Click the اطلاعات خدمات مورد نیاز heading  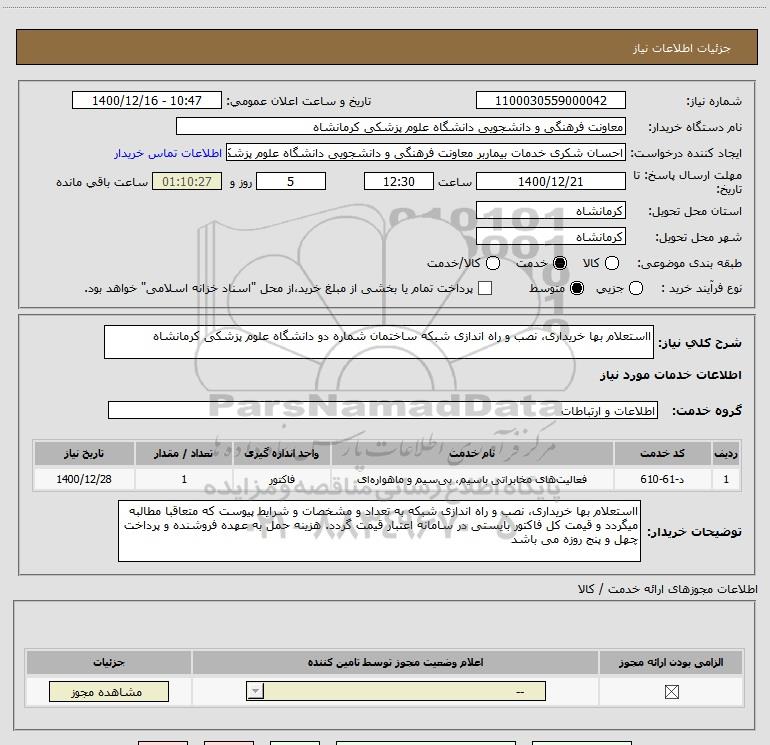[x=670, y=375]
